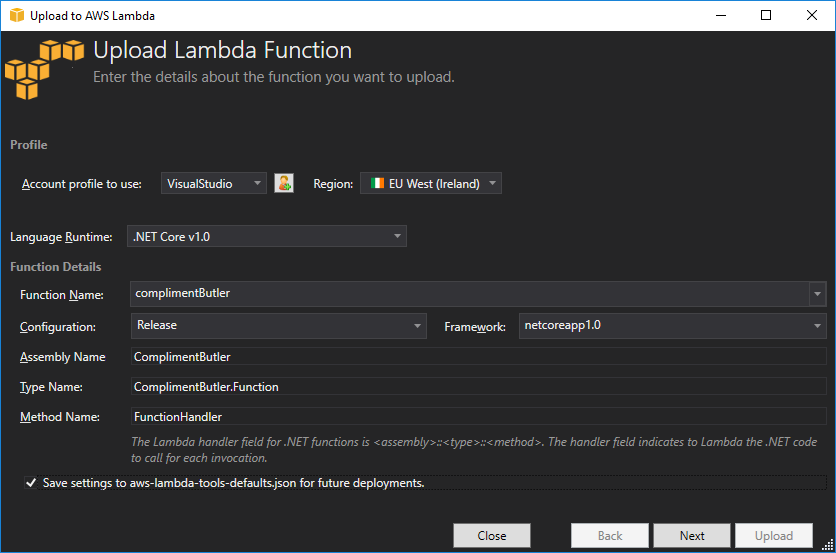Click into the Assembly Name field

478,357
